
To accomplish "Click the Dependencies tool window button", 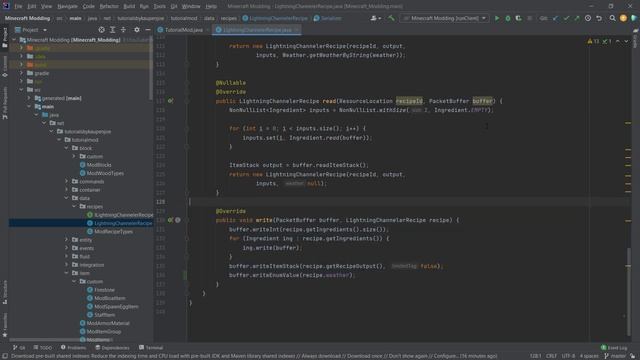I will [x=112, y=348].
